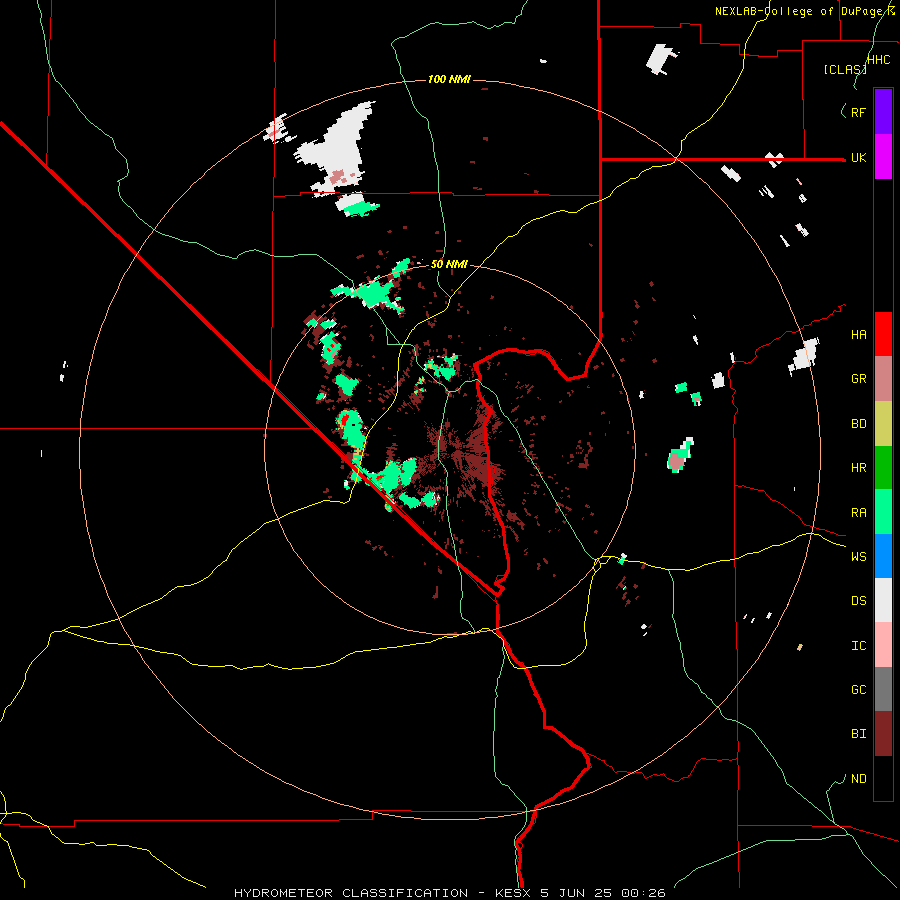The width and height of the screenshot is (900, 900).
Task: Click the purple RF legend color swatch
Action: pos(883,111)
